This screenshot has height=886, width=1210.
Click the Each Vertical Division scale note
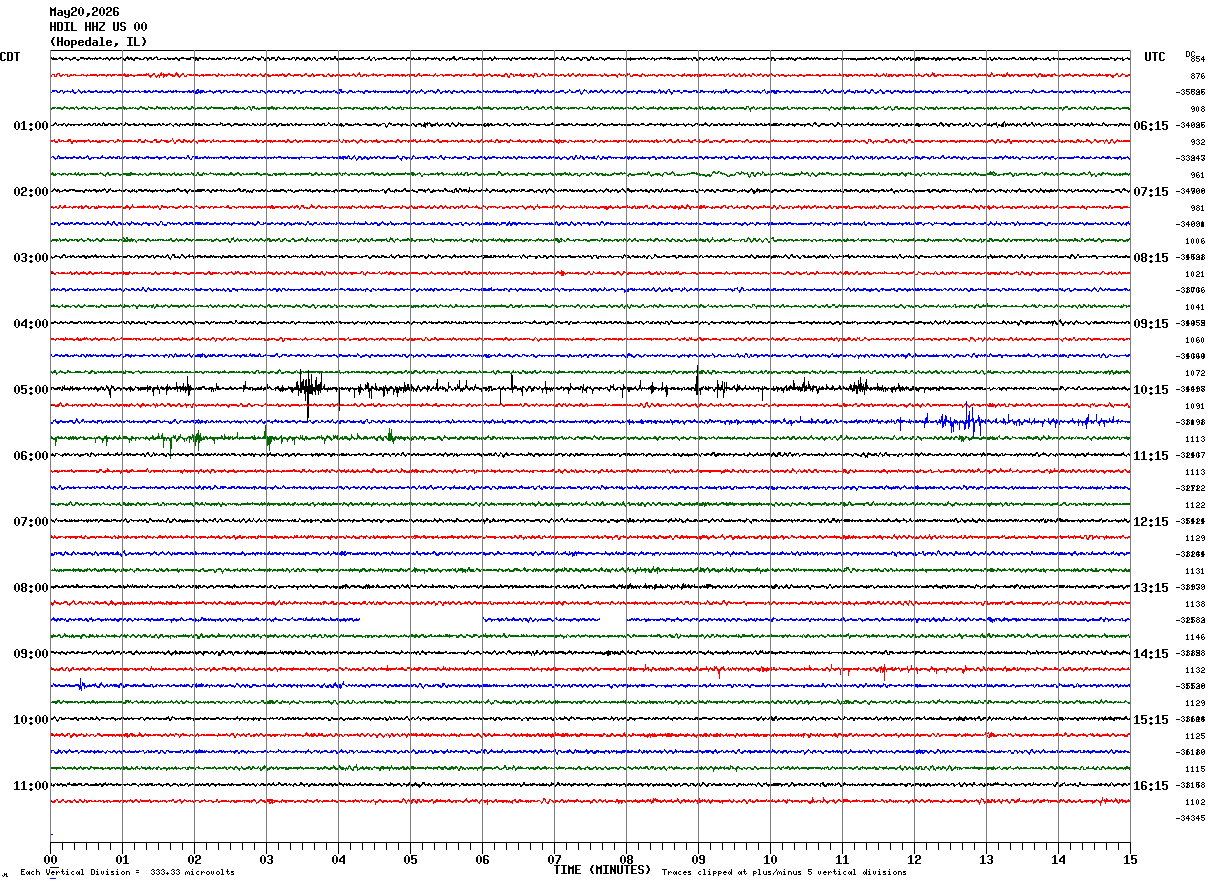127,872
